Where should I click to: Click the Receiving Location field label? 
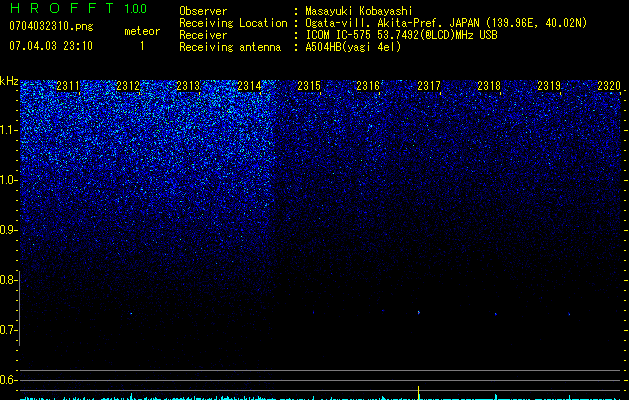coord(233,23)
